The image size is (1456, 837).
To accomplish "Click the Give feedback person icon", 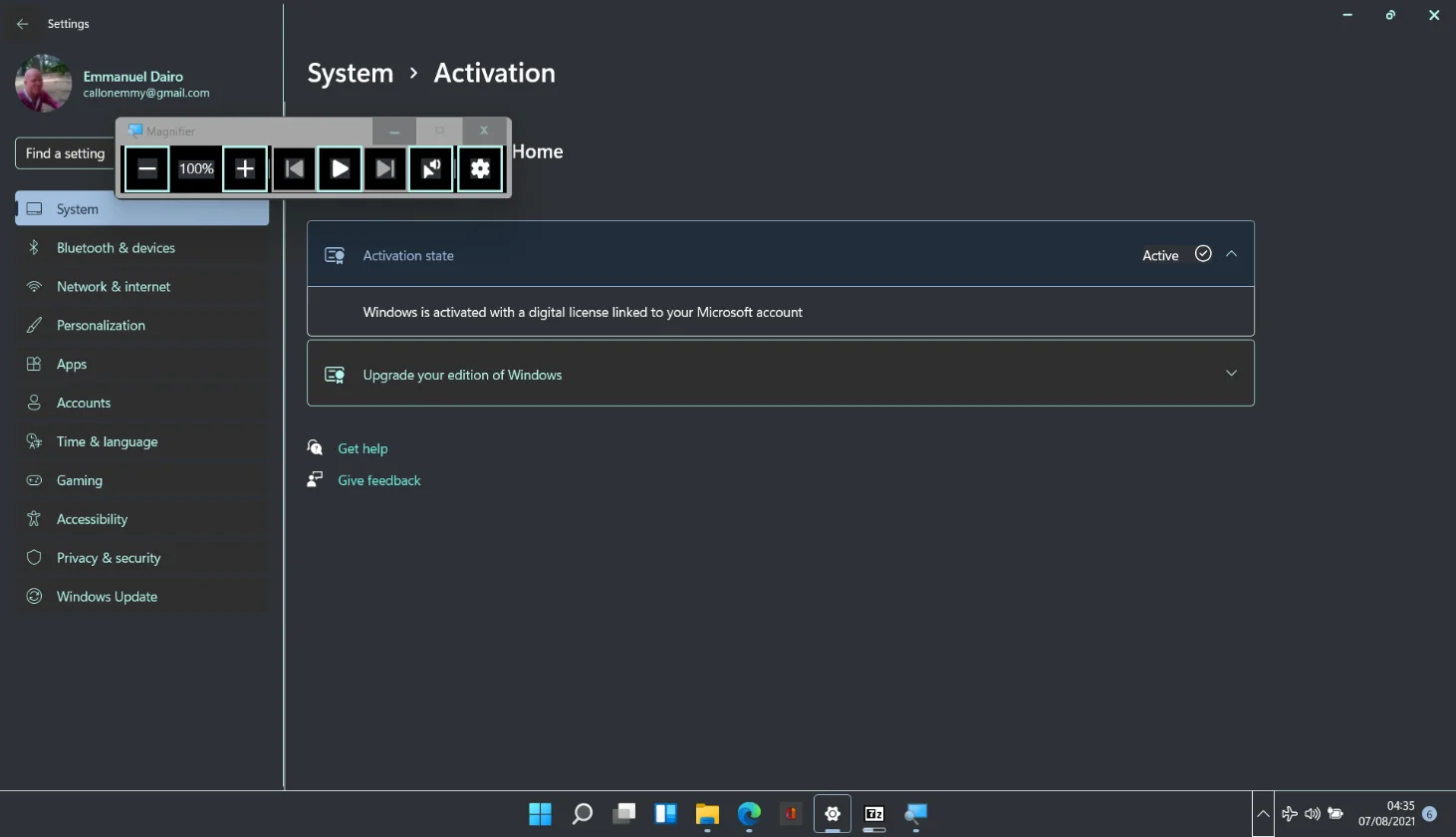I will (315, 479).
